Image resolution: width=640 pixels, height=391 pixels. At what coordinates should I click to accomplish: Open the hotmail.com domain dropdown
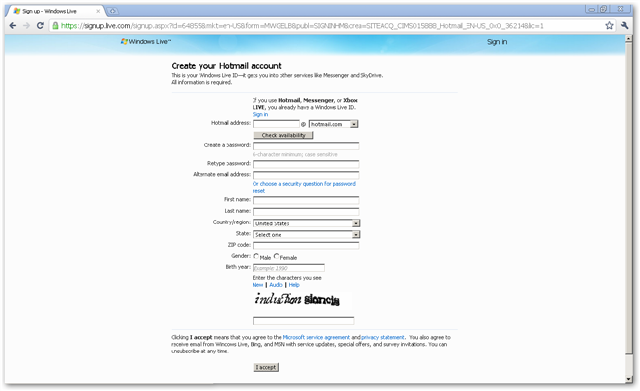tap(333, 124)
